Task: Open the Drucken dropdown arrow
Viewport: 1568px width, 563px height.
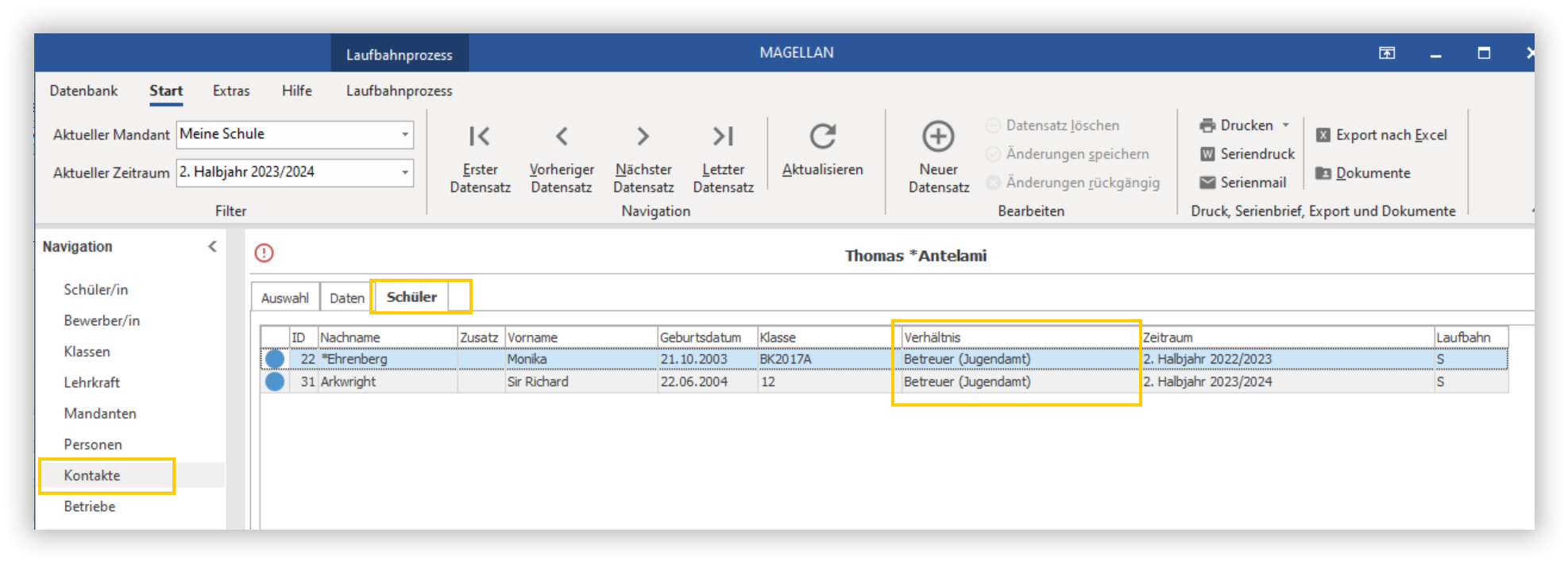Action: pos(1285,125)
